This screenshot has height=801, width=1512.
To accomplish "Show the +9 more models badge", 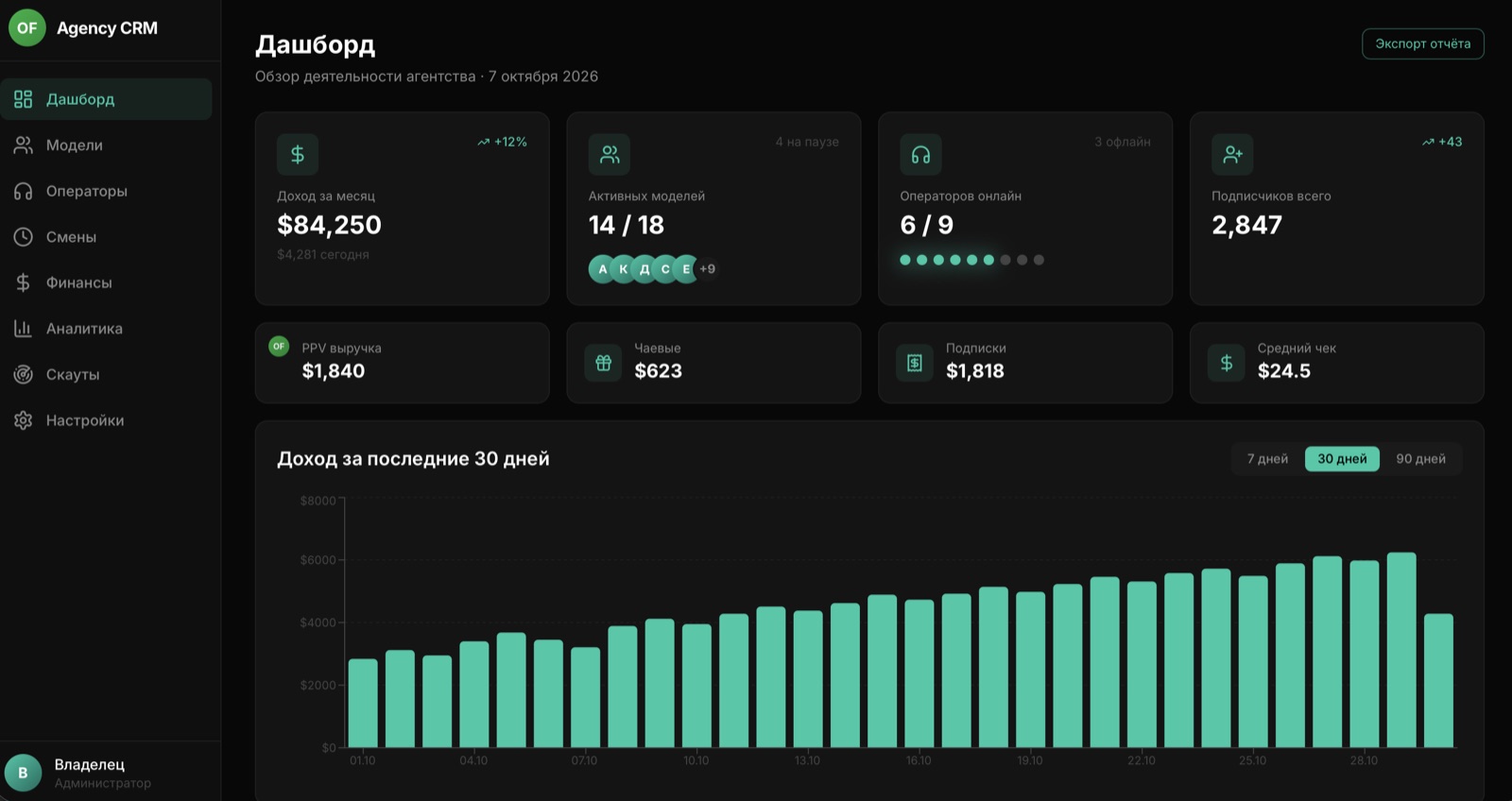I will click(x=707, y=269).
